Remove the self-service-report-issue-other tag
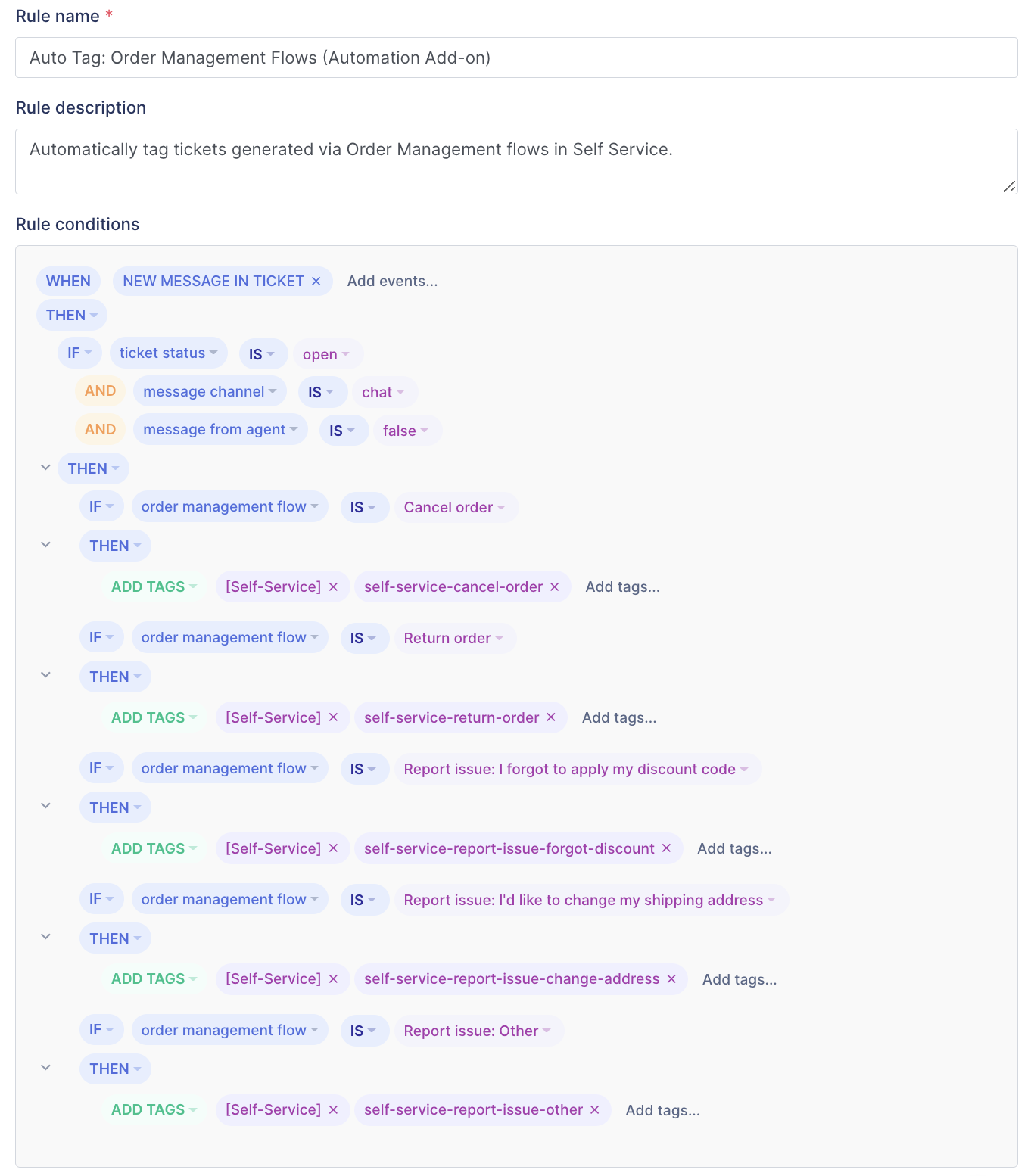This screenshot has height=1176, width=1034. [595, 1109]
